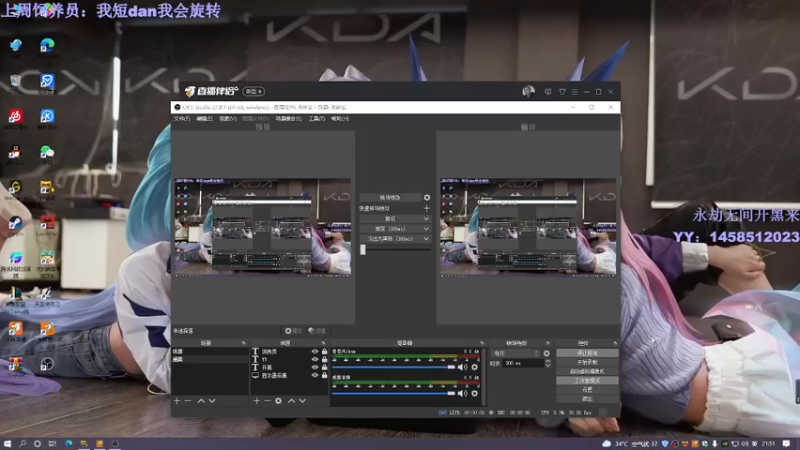Open transition gear between preview and output

(427, 197)
